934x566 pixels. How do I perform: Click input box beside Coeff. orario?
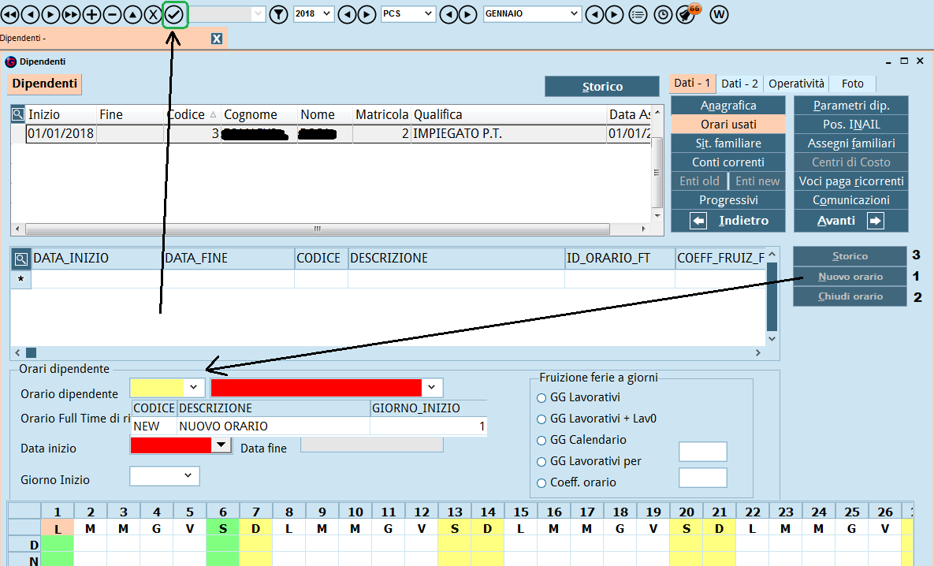[x=703, y=478]
